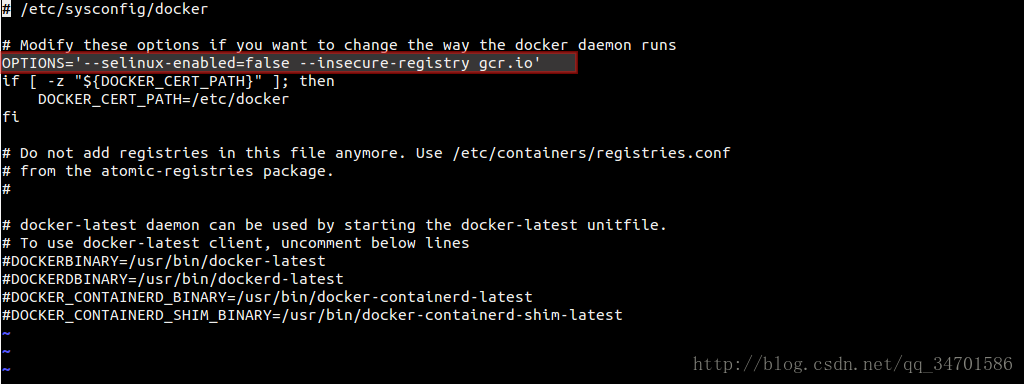
Task: Click the '#DOCKERBINARY=/usr/bin/docker-latest' line
Action: pos(163,261)
